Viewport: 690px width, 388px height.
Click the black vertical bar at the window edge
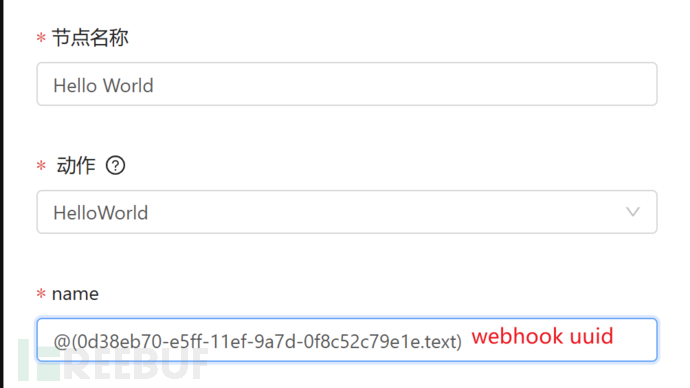2,194
